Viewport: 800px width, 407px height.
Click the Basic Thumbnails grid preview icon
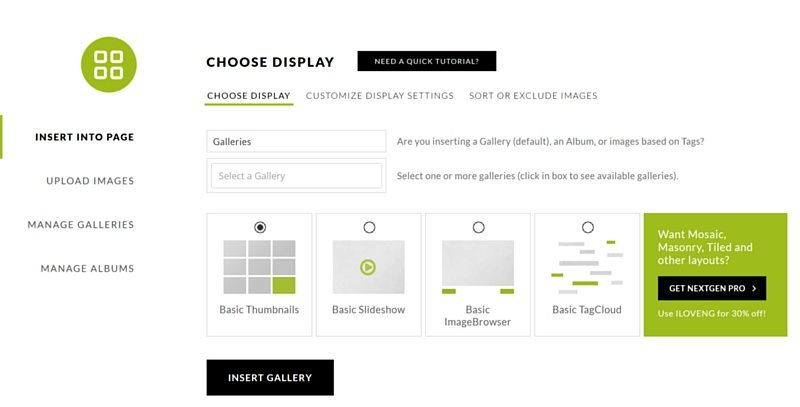coord(259,267)
